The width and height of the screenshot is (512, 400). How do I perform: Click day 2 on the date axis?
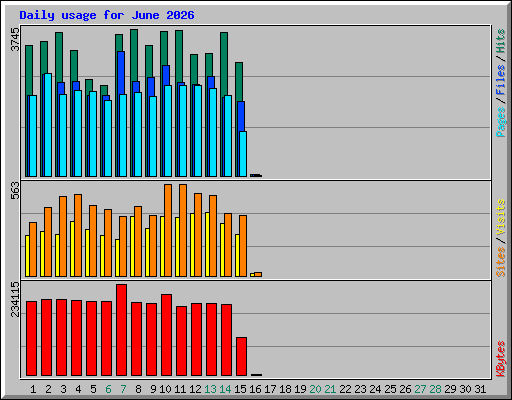pyautogui.click(x=48, y=389)
